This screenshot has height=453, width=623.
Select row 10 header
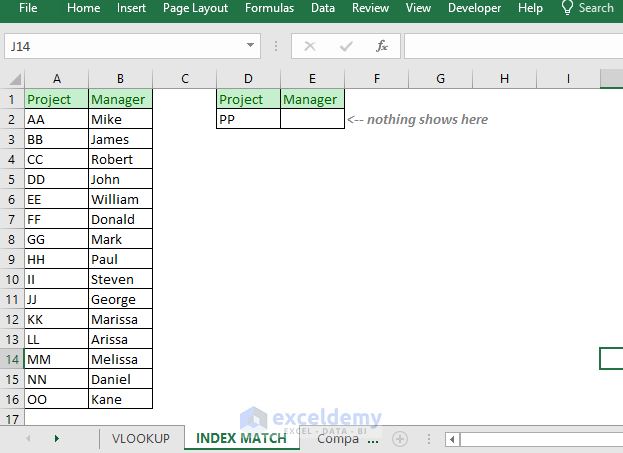[x=12, y=279]
